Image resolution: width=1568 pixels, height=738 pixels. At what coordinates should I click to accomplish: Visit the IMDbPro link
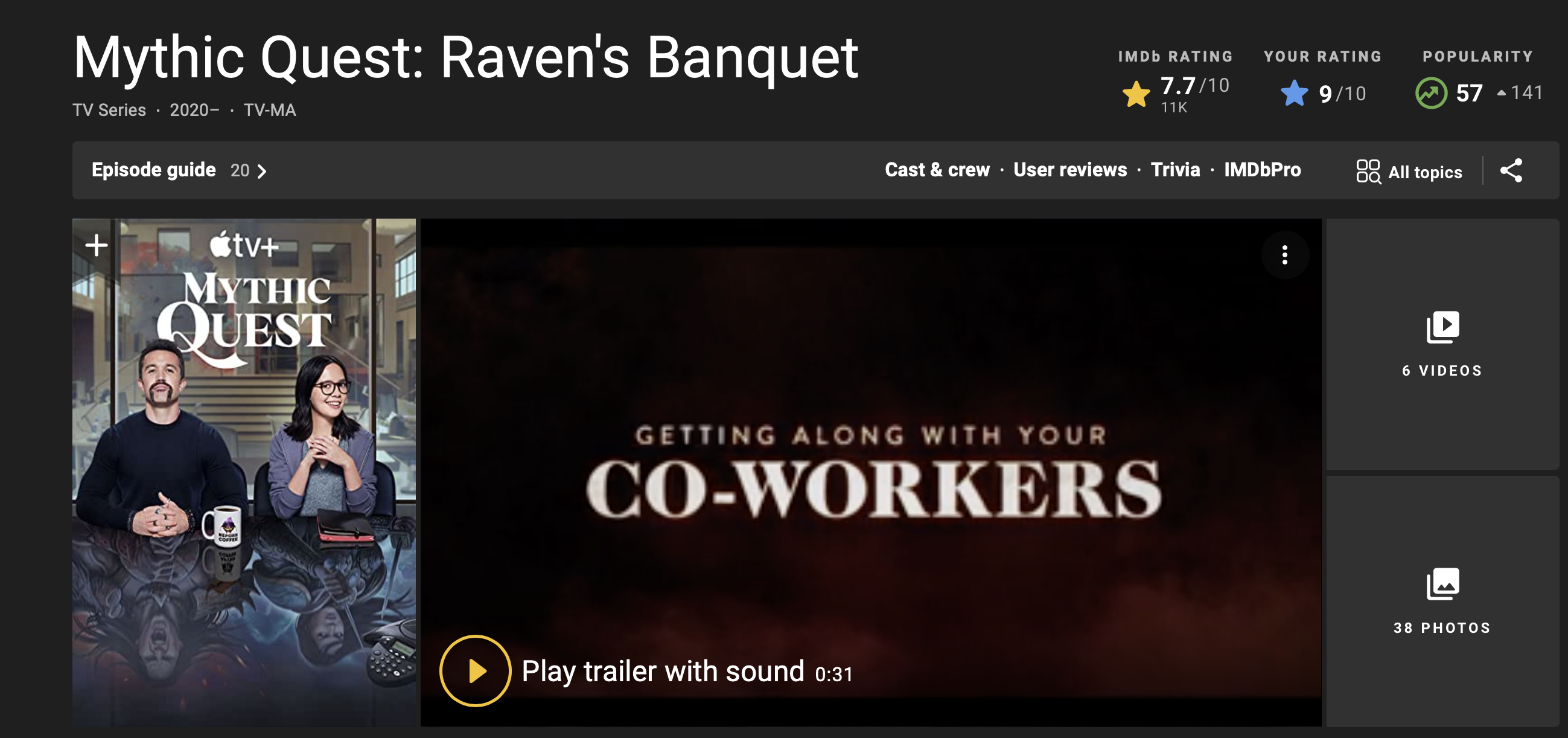1262,170
